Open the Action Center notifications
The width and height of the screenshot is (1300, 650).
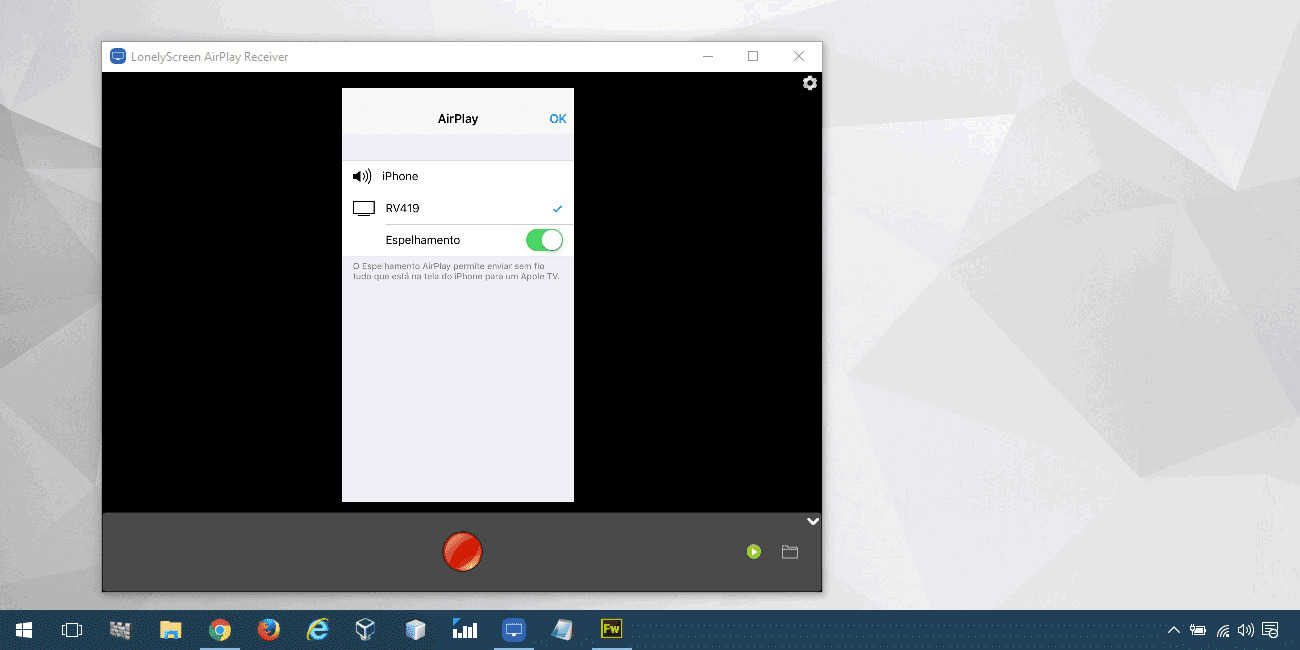pyautogui.click(x=1270, y=630)
